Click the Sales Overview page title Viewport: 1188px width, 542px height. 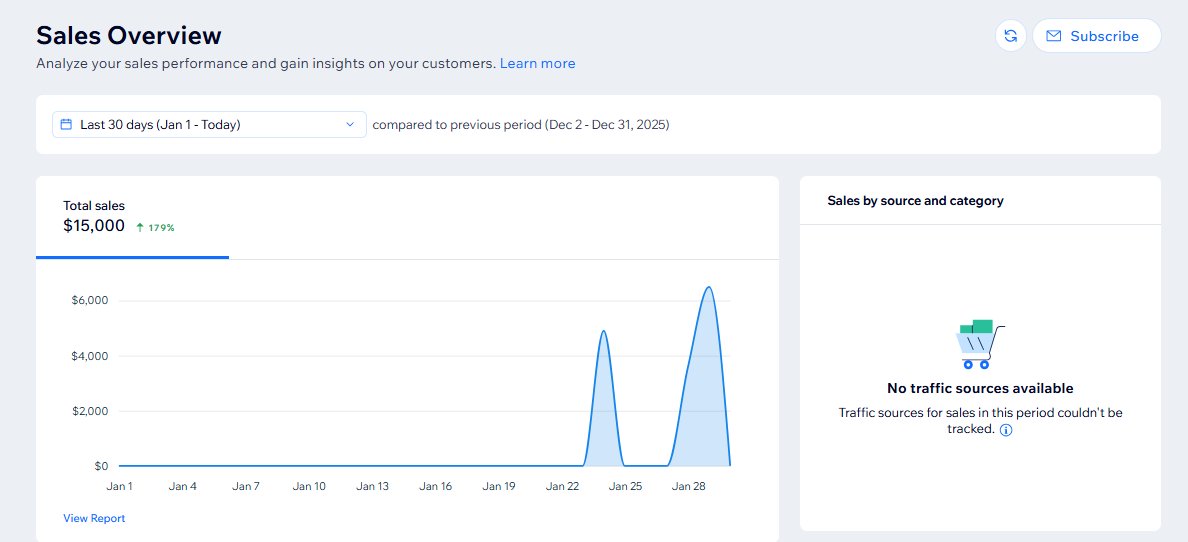tap(129, 36)
